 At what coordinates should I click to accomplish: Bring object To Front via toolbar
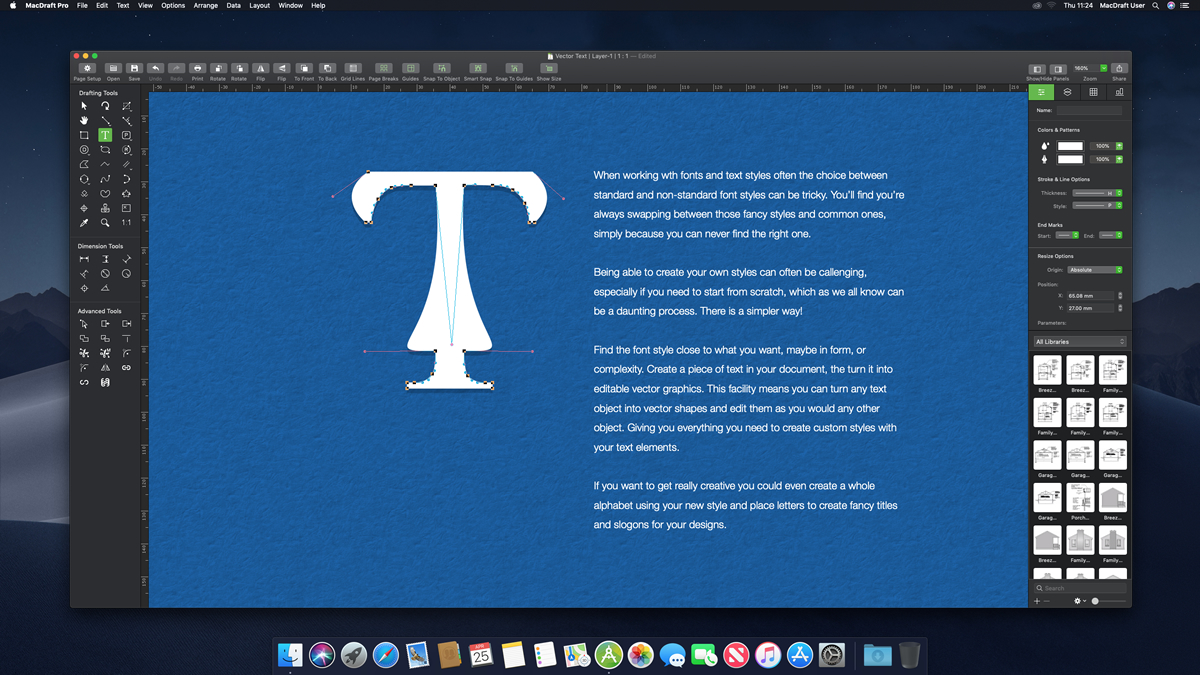click(x=304, y=69)
